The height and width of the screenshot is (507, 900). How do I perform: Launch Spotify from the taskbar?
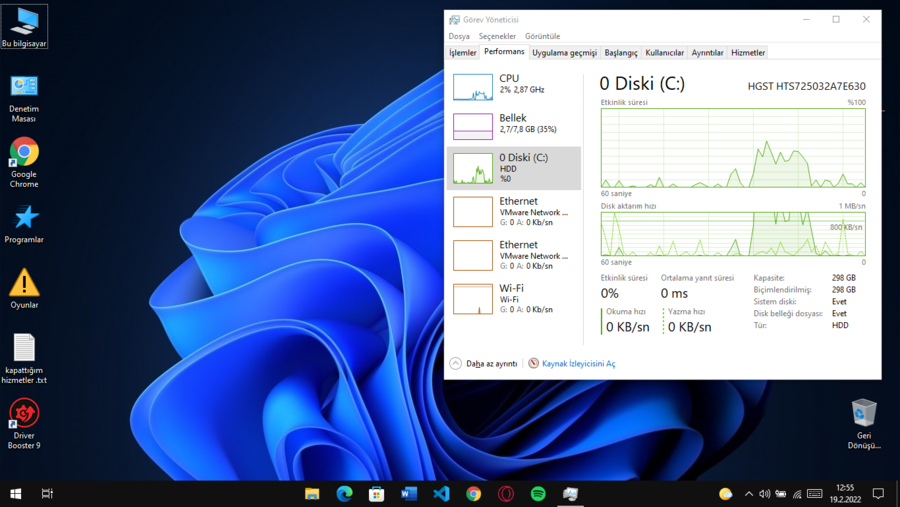(538, 494)
